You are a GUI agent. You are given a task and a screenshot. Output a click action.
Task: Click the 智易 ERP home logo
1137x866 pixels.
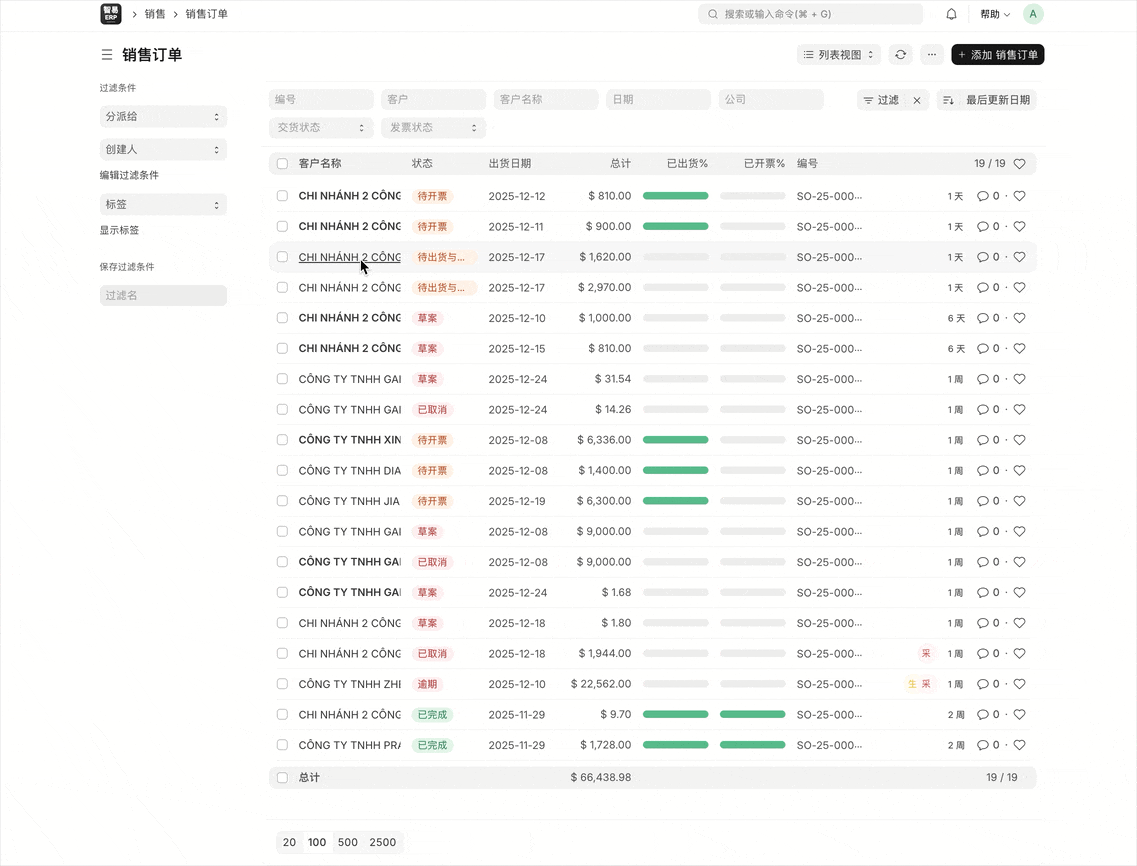(x=111, y=14)
